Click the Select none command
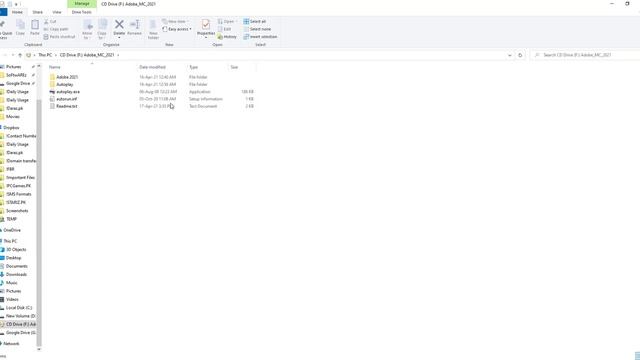The image size is (640, 360). (257, 29)
